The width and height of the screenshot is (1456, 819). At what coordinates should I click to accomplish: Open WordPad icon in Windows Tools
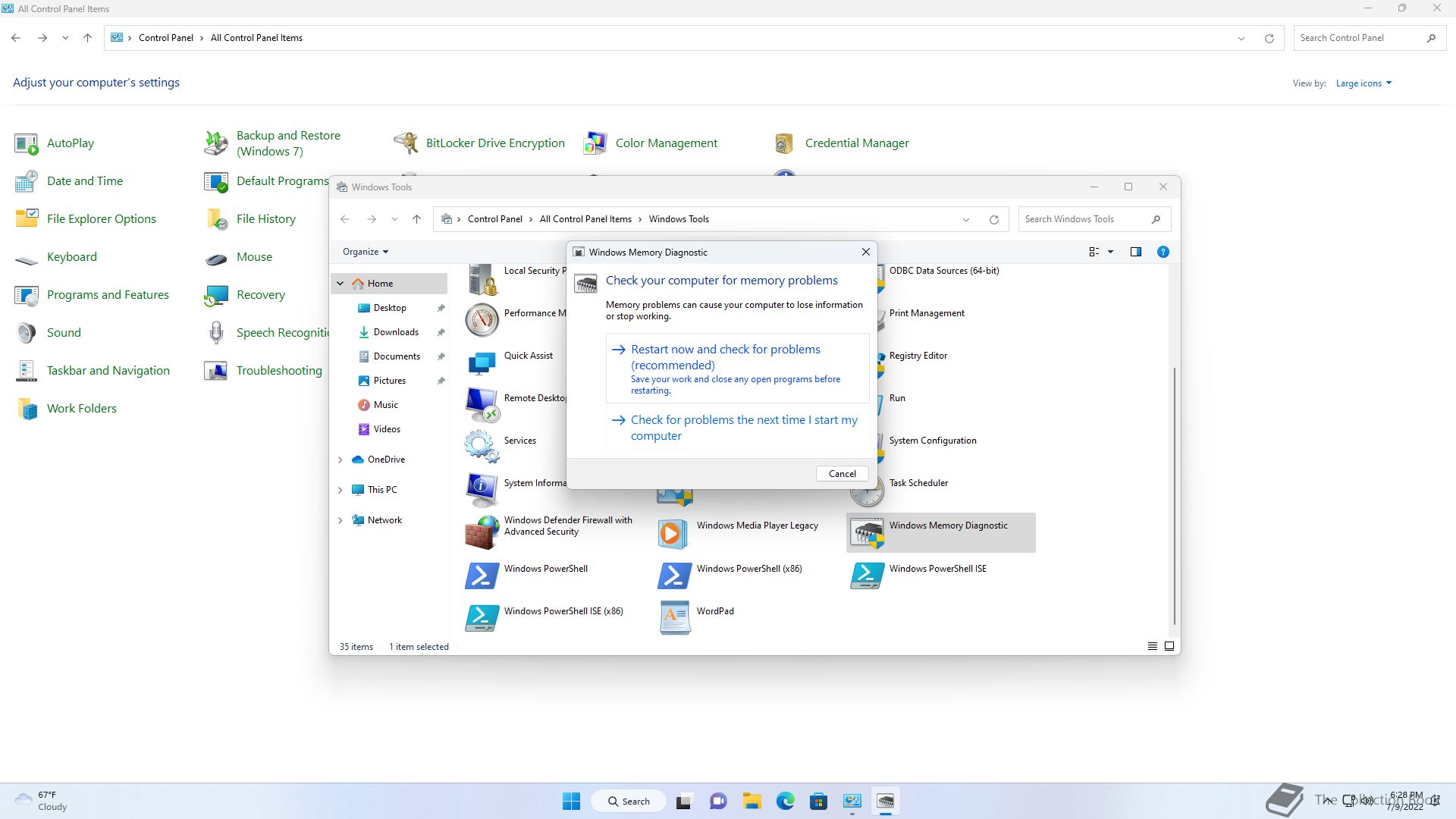pyautogui.click(x=674, y=618)
